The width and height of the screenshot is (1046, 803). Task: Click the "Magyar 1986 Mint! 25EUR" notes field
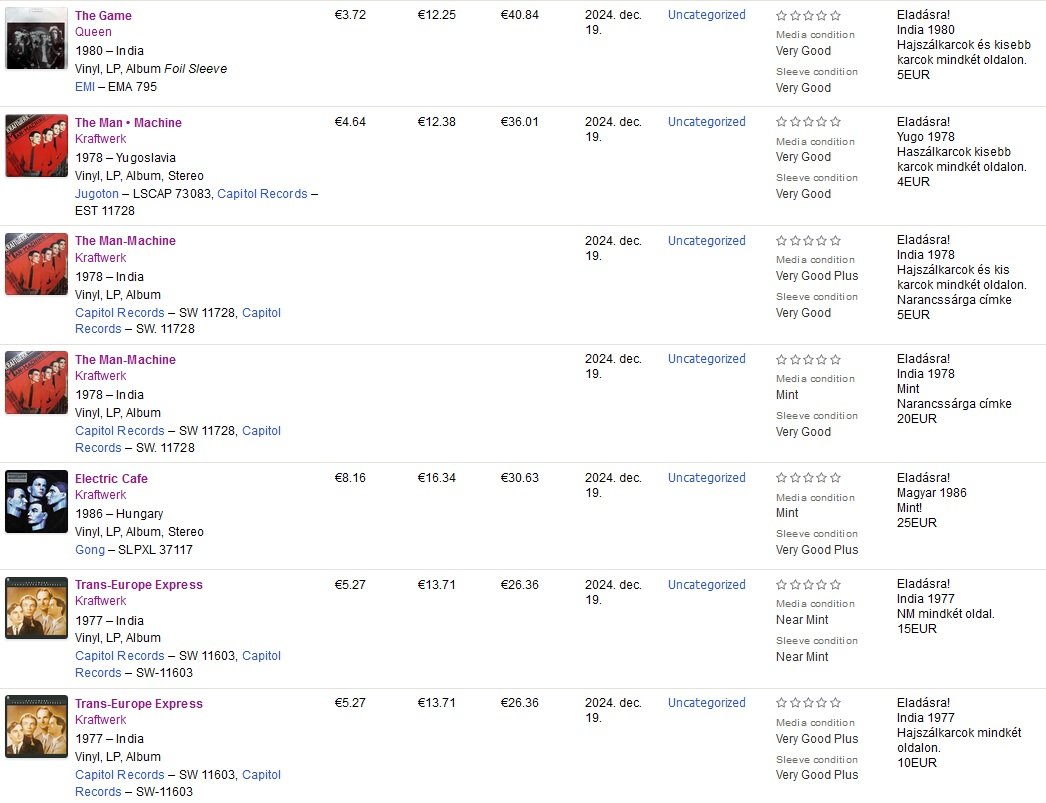(931, 500)
